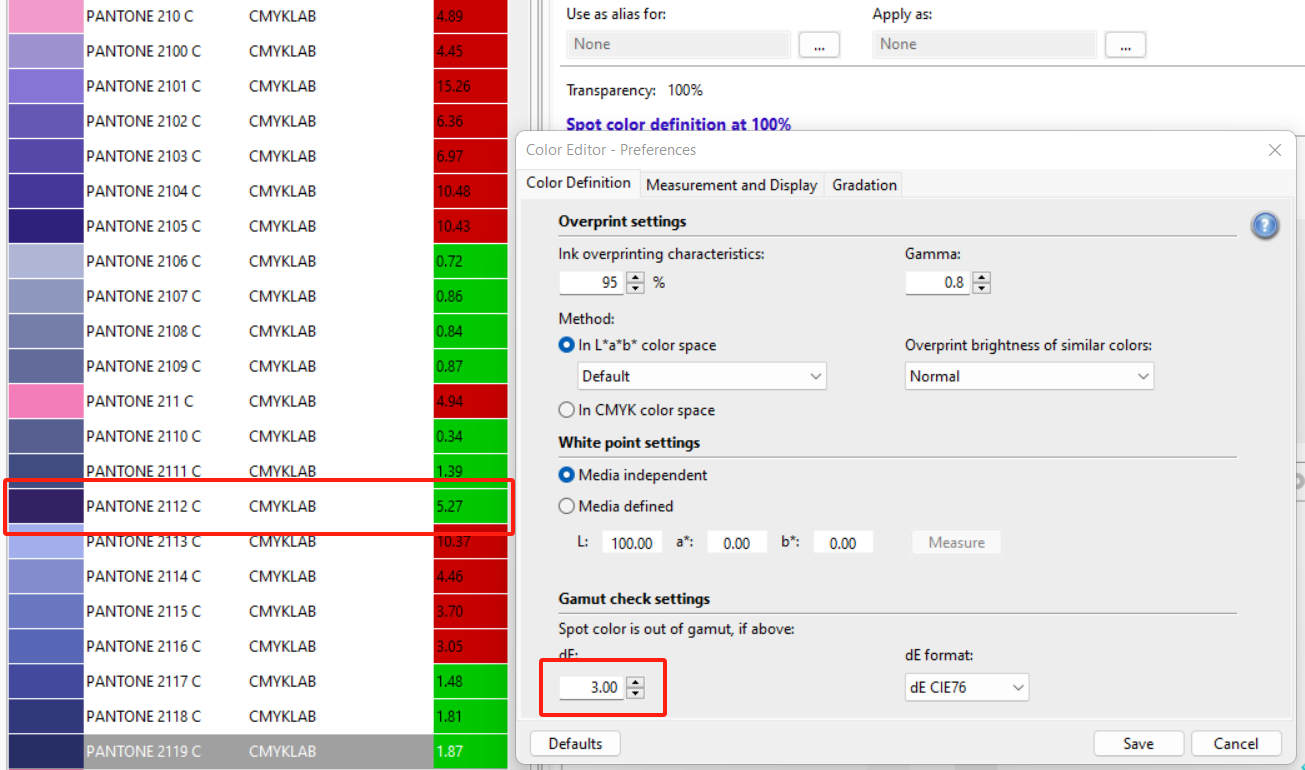Open the Overprint brightness dropdown
Image resolution: width=1305 pixels, height=770 pixels.
[x=1028, y=375]
